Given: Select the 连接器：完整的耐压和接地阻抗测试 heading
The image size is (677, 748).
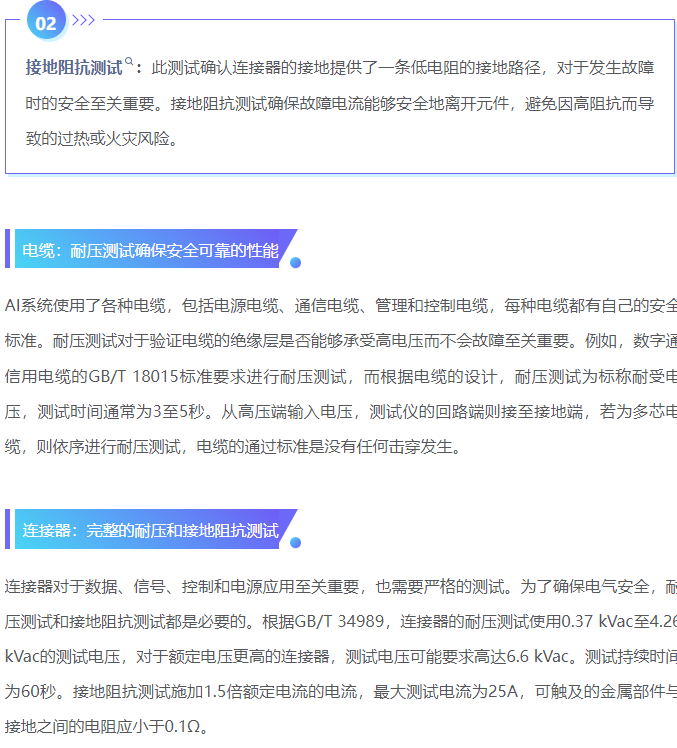Looking at the screenshot, I should pyautogui.click(x=151, y=530).
